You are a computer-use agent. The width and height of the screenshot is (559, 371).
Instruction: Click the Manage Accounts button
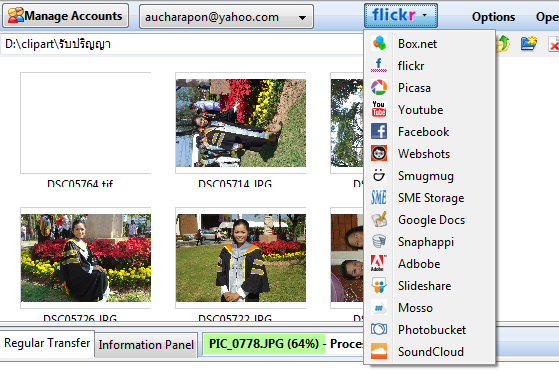coord(66,16)
